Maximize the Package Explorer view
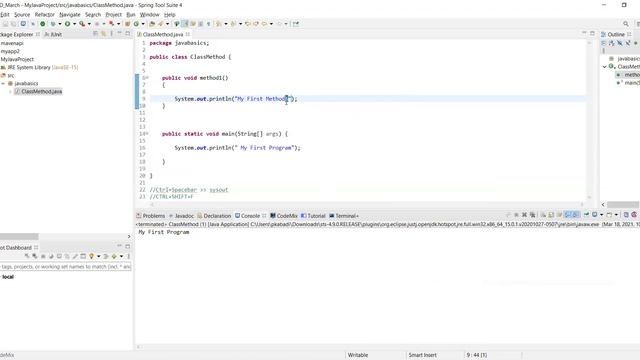Screen dimensions: 640x360 pyautogui.click(x=127, y=33)
